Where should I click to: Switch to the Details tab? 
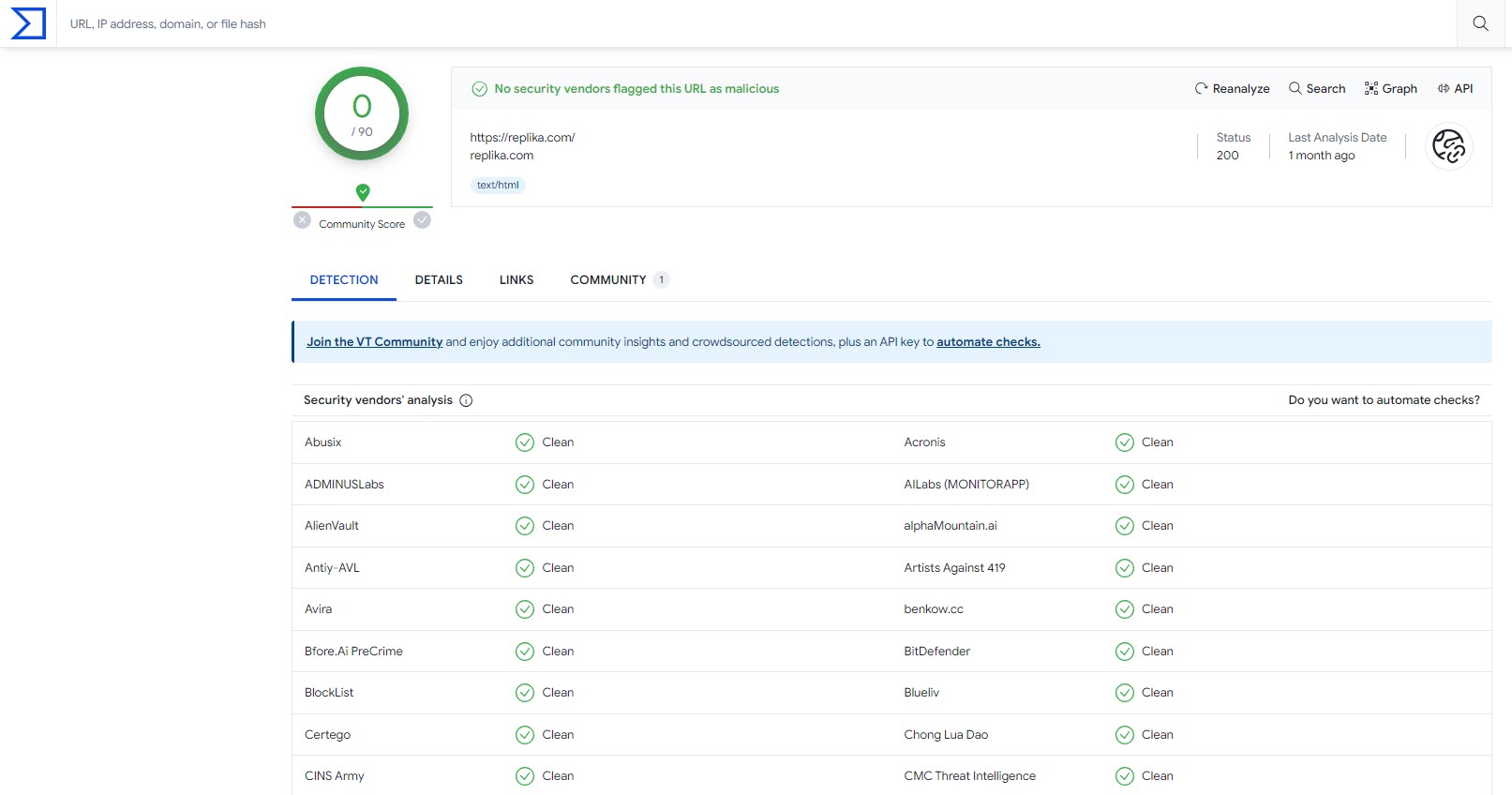point(439,280)
